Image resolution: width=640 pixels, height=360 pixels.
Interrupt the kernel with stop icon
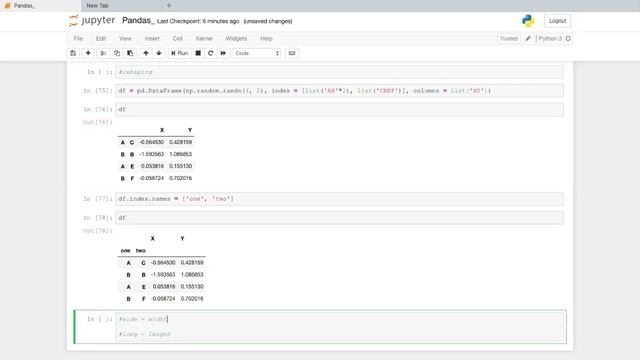click(198, 53)
